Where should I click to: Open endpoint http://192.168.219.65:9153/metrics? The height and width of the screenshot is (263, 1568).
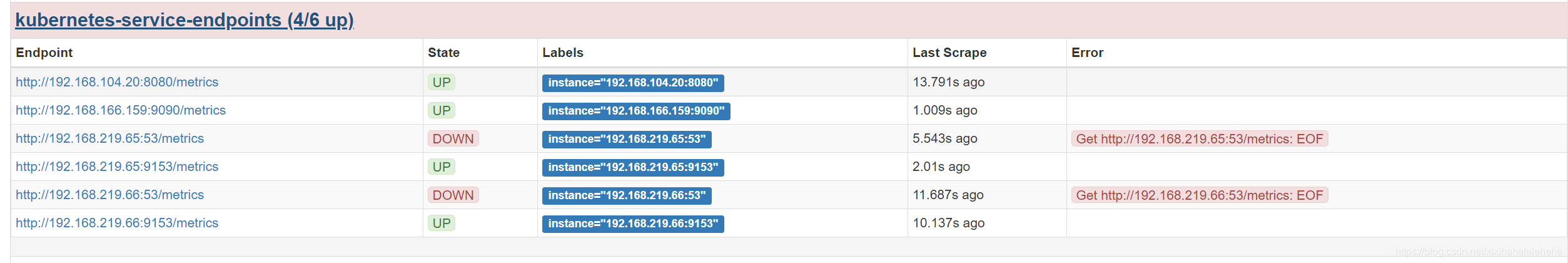117,167
